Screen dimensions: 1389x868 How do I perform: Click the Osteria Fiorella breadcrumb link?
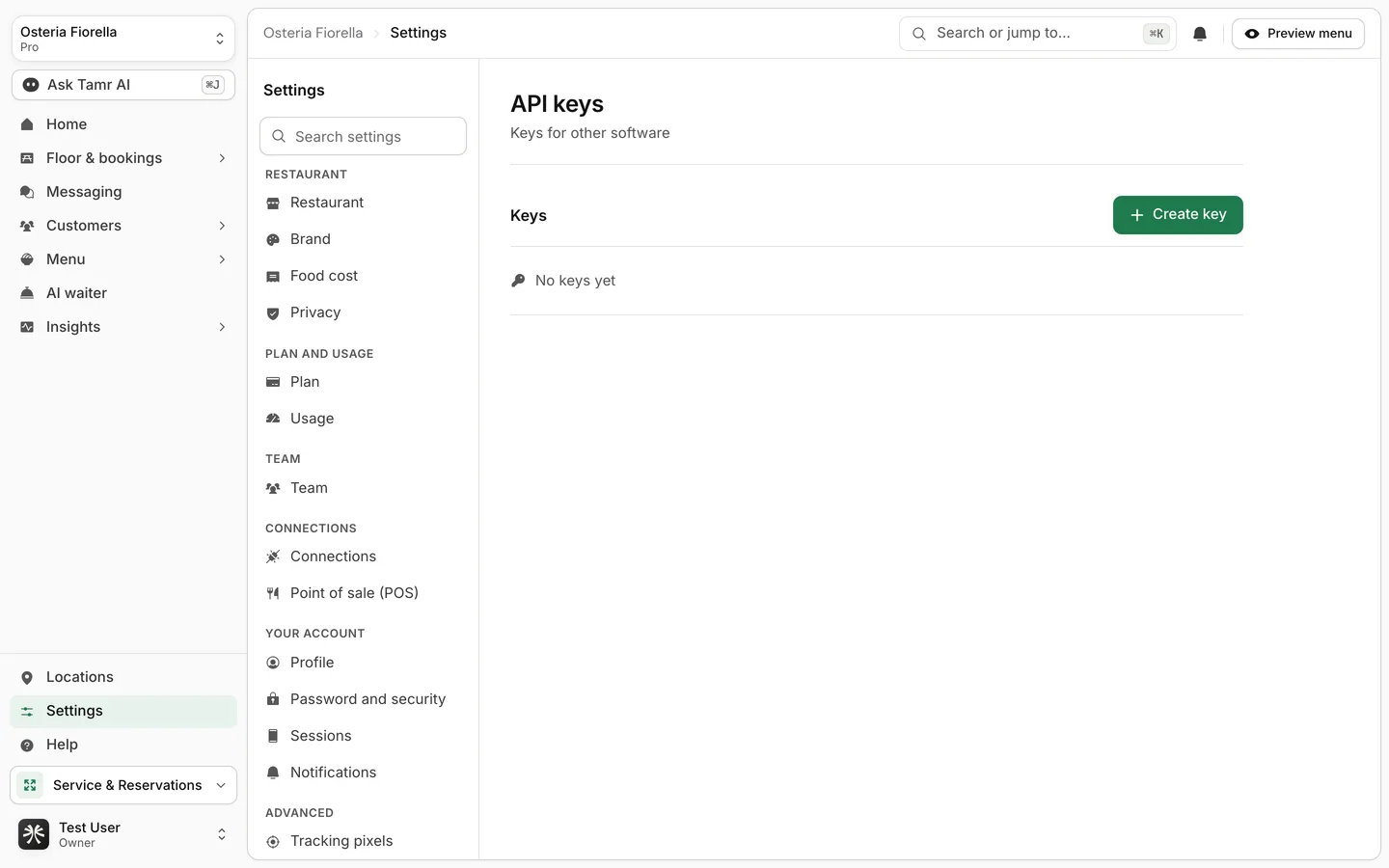click(313, 33)
